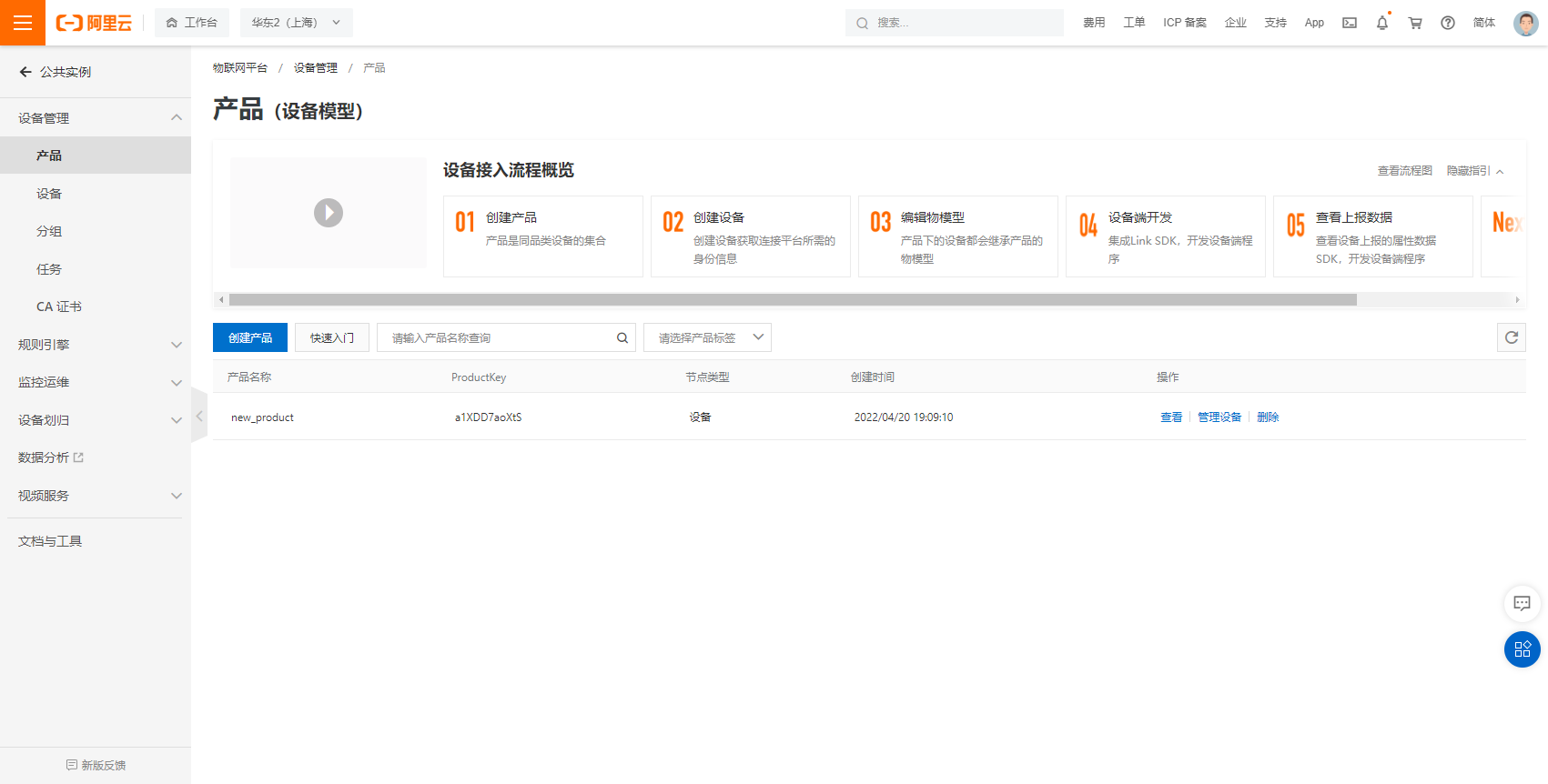Expand the 规则引擎 section

[96, 345]
